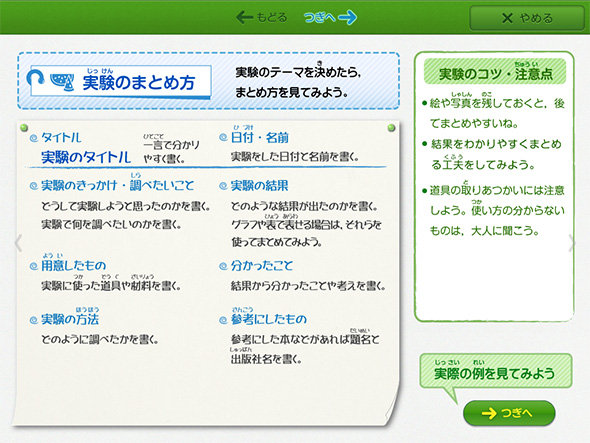This screenshot has width=590, height=443.
Task: Click the 実際の例を見てみよう speech bubble
Action: 496,371
